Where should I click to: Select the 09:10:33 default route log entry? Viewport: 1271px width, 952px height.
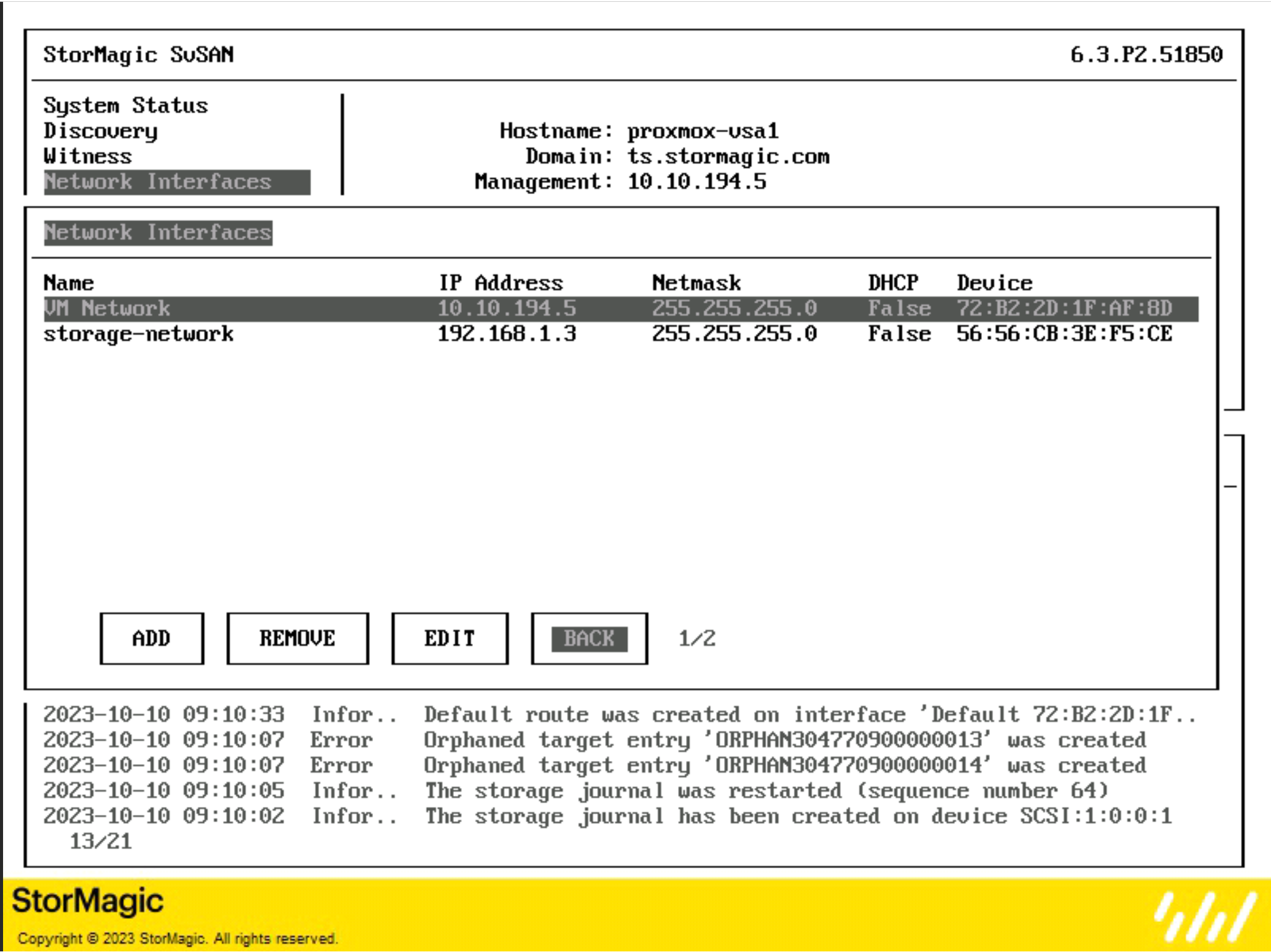coord(619,715)
